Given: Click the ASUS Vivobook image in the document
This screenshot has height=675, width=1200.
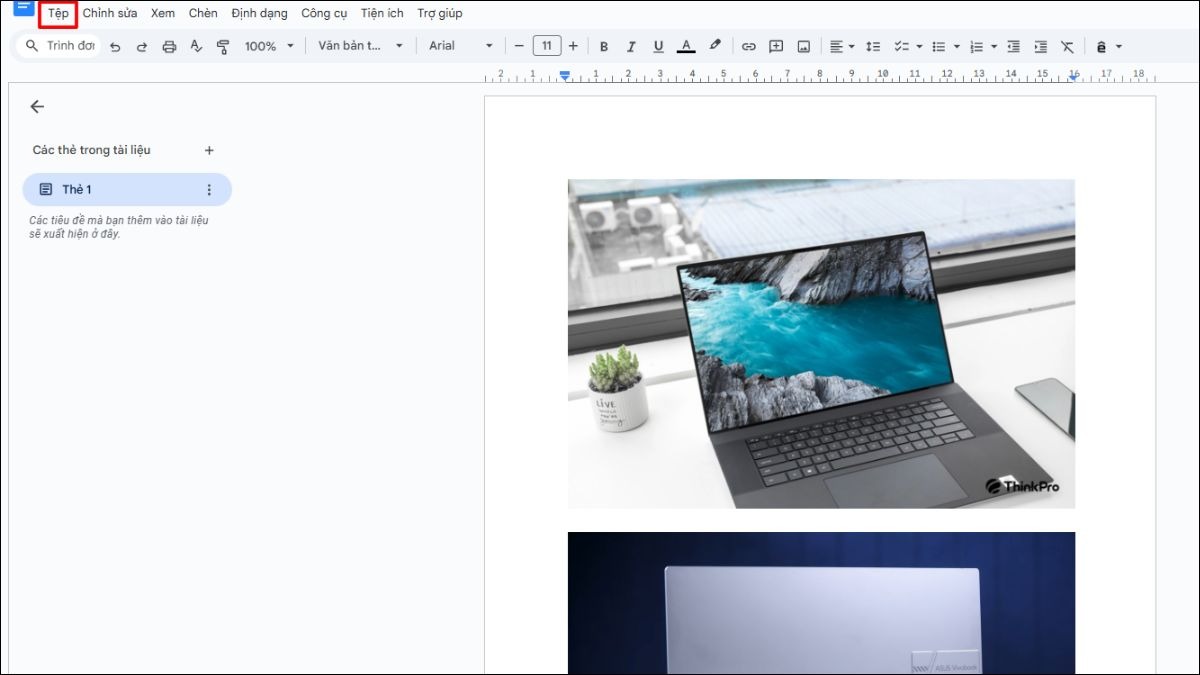Looking at the screenshot, I should coord(821,603).
